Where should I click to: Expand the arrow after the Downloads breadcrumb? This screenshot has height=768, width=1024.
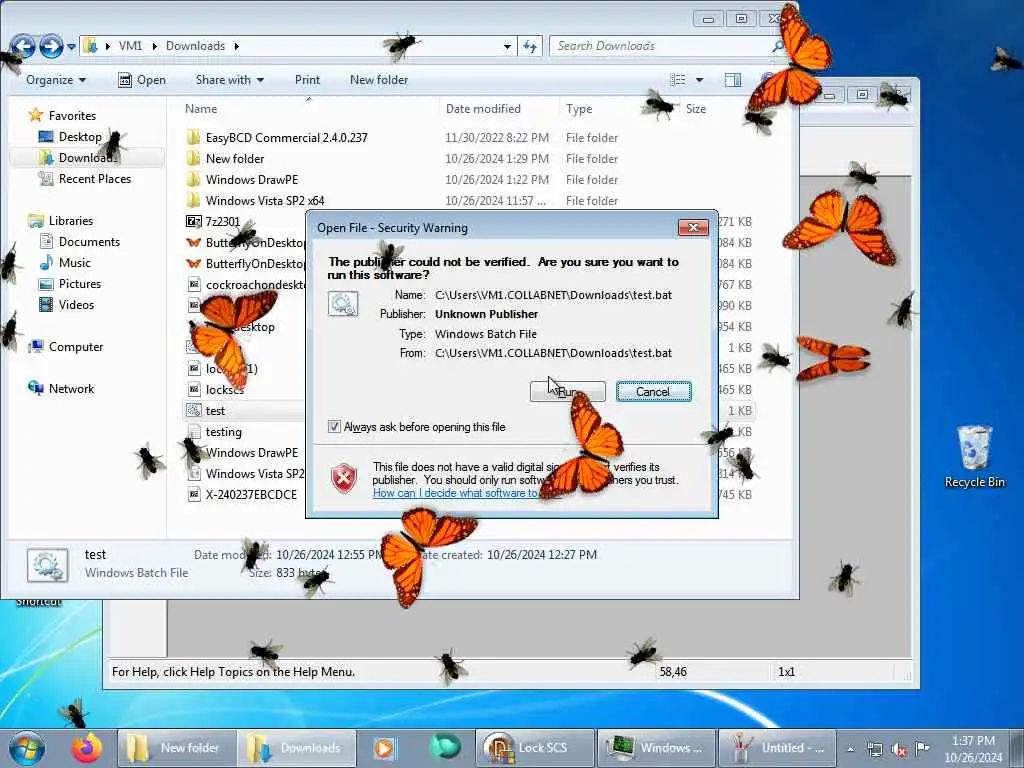(236, 46)
